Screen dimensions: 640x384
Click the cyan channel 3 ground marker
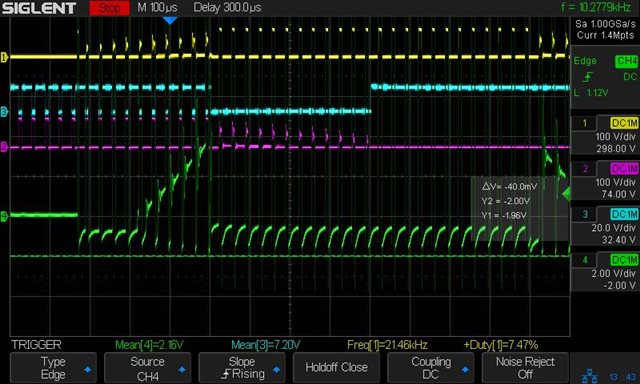(4, 111)
